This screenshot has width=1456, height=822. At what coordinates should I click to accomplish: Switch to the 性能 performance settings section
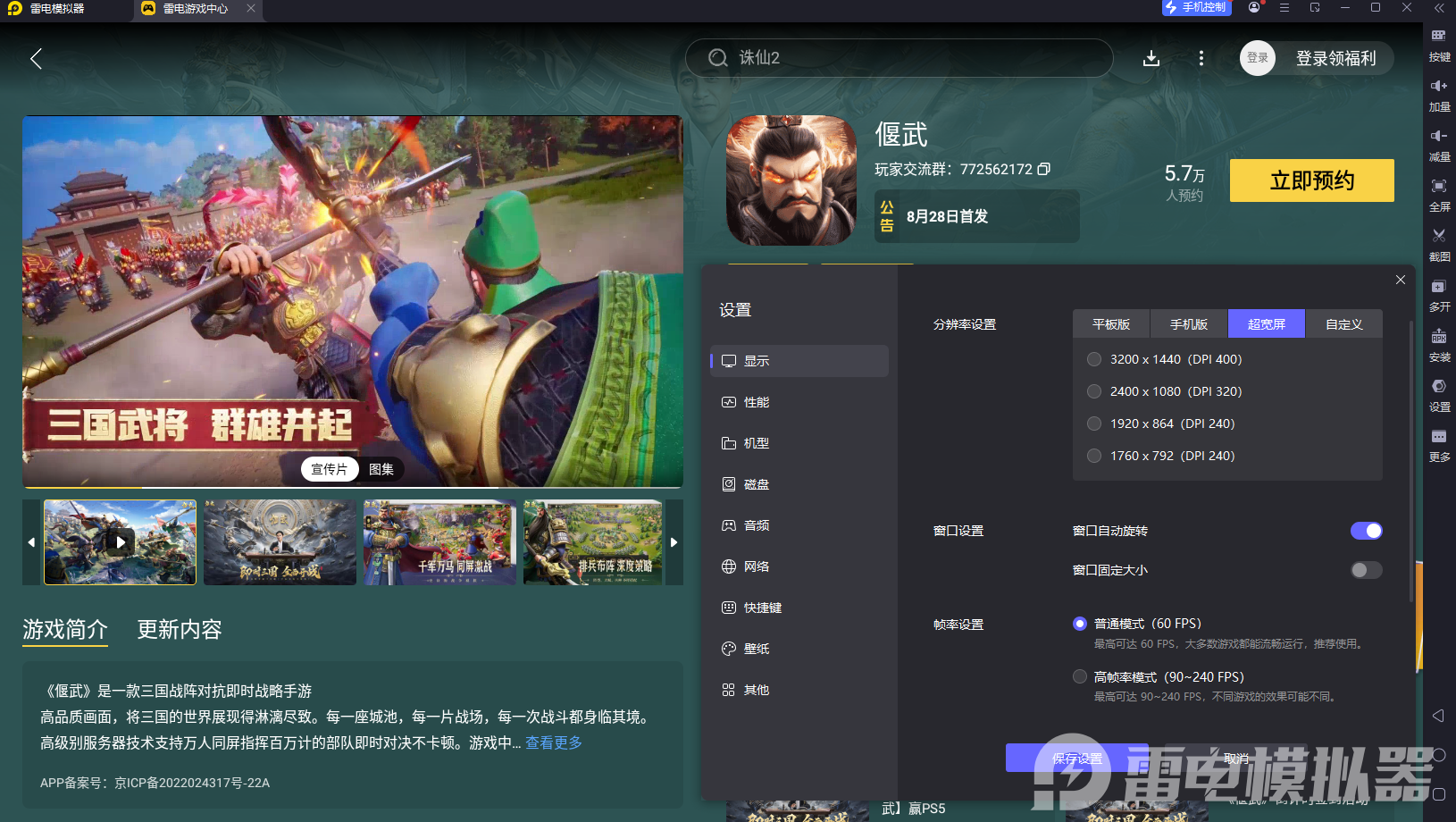[756, 401]
